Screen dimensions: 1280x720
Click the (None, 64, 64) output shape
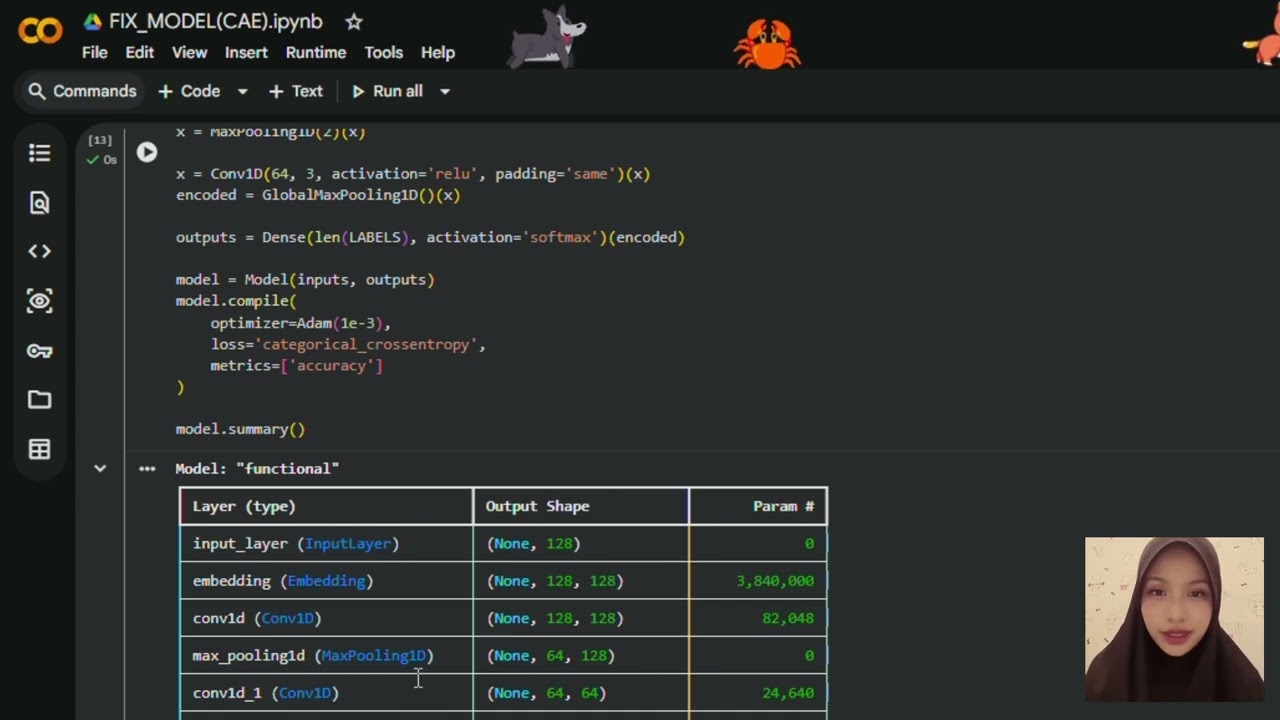click(546, 692)
